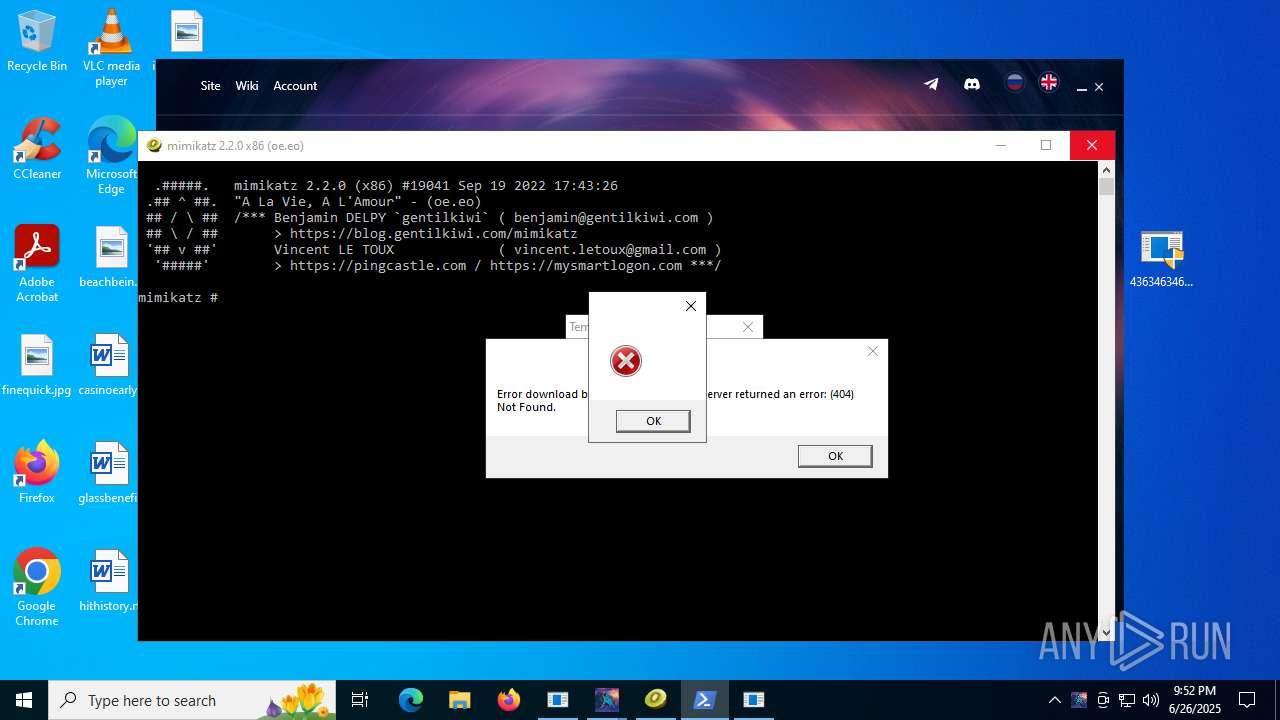Open the Windows Start menu
Viewport: 1280px width, 720px height.
24,700
